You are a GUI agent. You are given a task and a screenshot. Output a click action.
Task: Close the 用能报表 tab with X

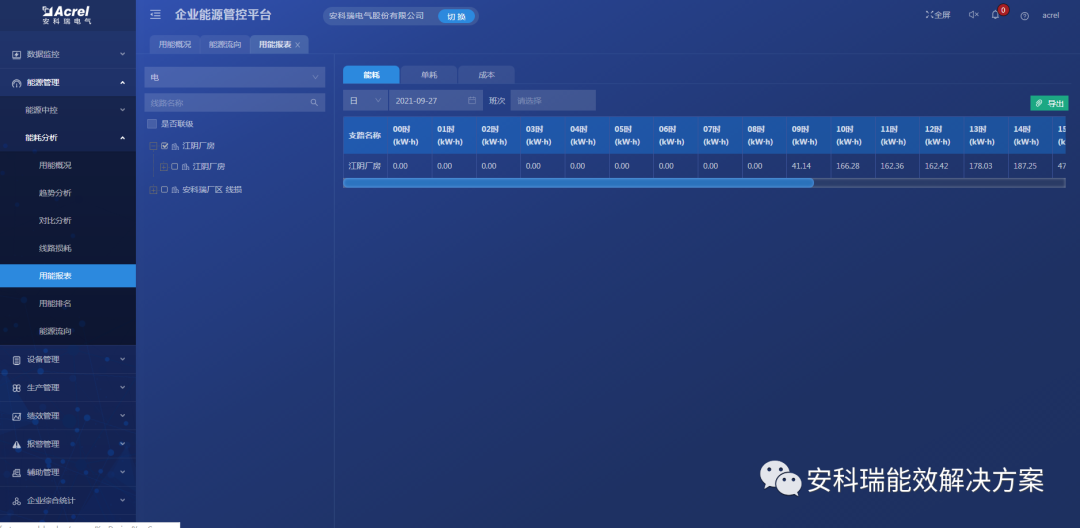point(298,45)
